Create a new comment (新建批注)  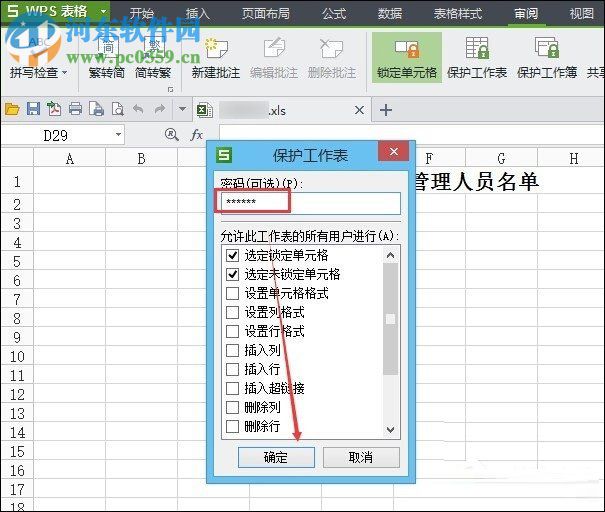[216, 58]
